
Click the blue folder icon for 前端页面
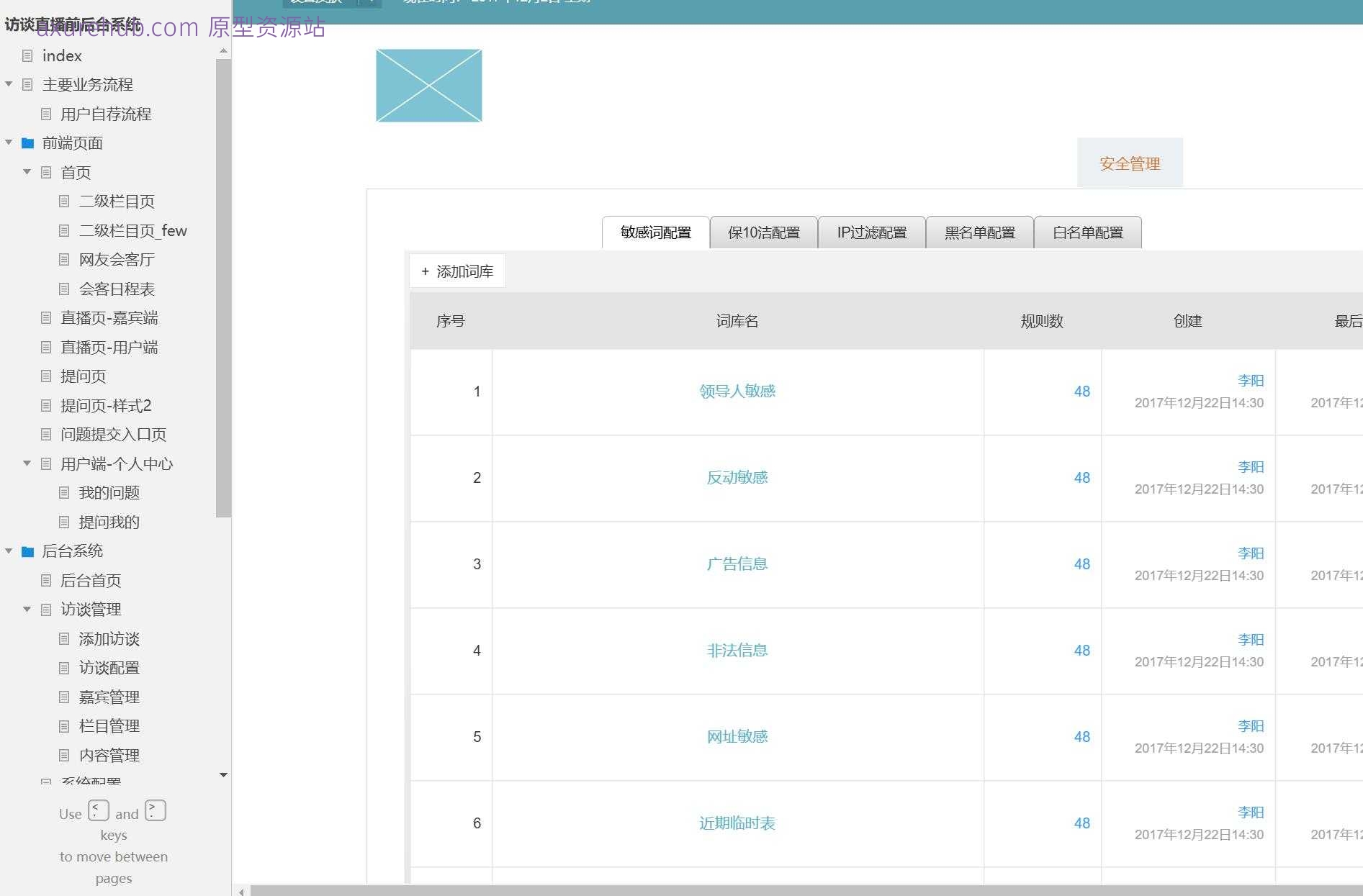coord(28,143)
